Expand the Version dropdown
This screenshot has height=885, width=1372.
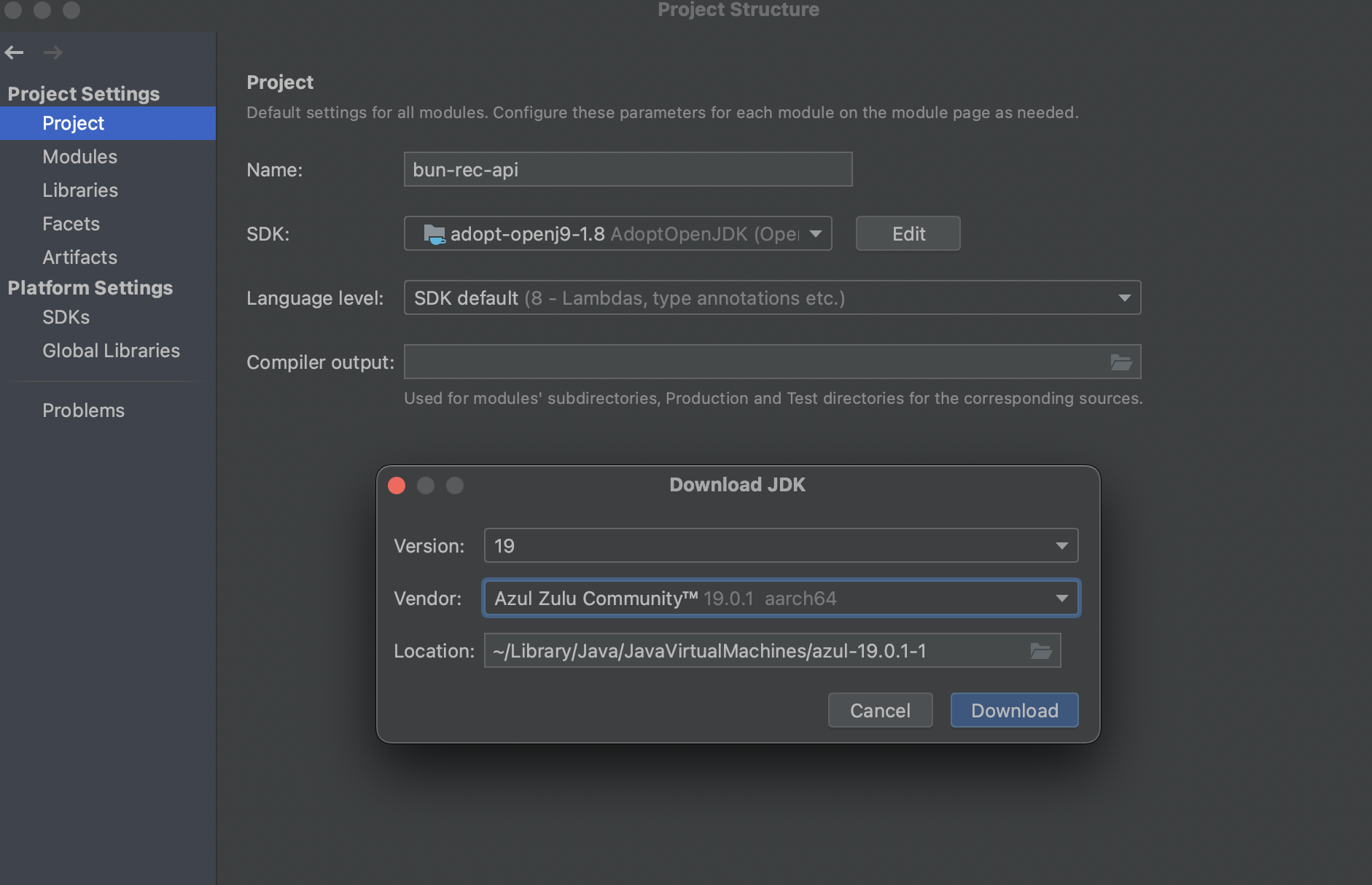pyautogui.click(x=1061, y=546)
